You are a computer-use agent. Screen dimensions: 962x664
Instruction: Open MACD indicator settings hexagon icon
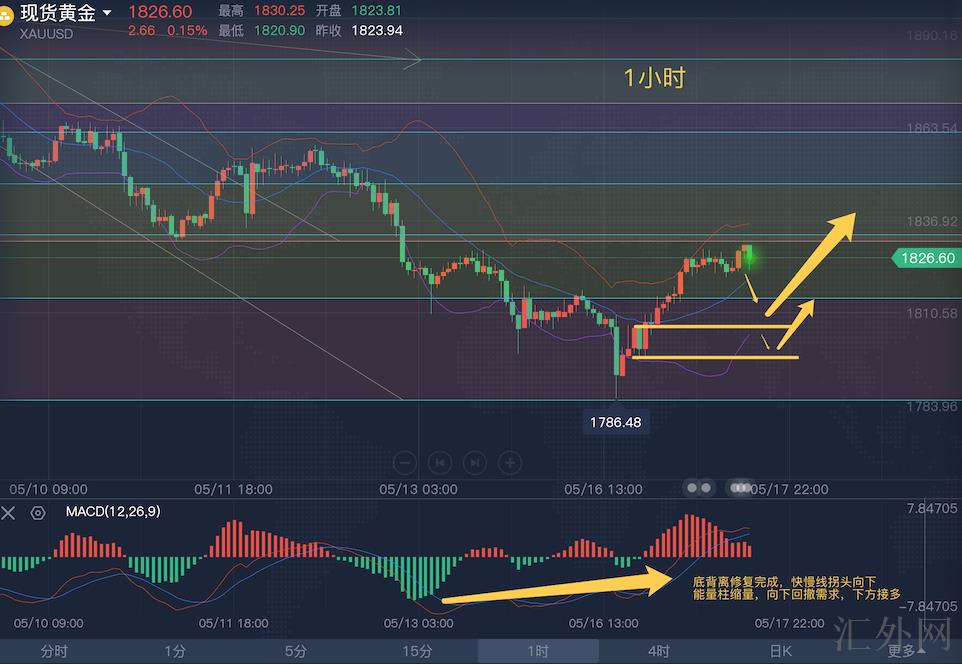tap(38, 513)
